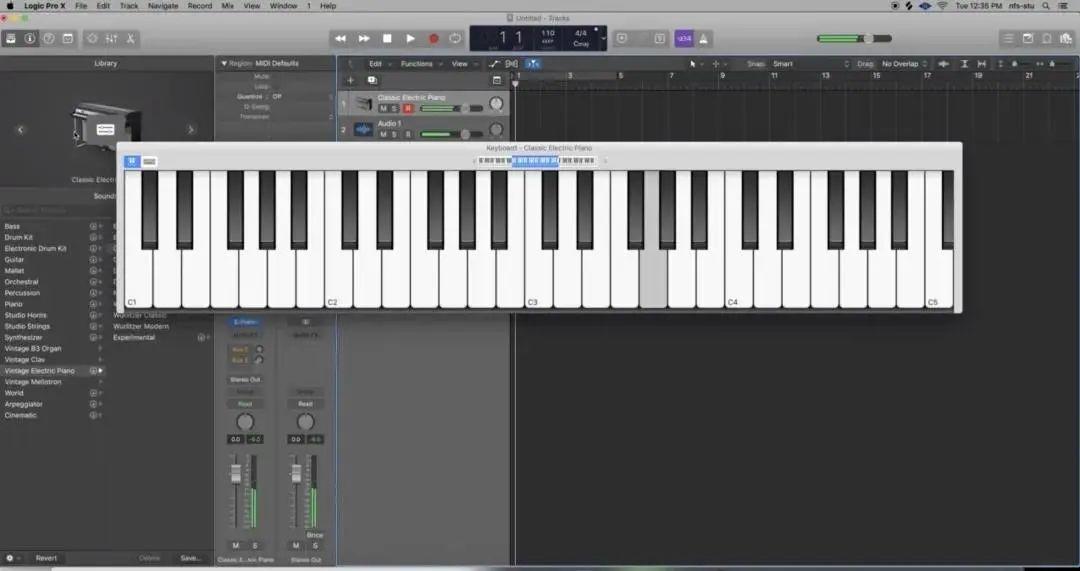The height and width of the screenshot is (571, 1080).
Task: Switch Keyboard window to Musical Typing view
Action: (x=149, y=162)
